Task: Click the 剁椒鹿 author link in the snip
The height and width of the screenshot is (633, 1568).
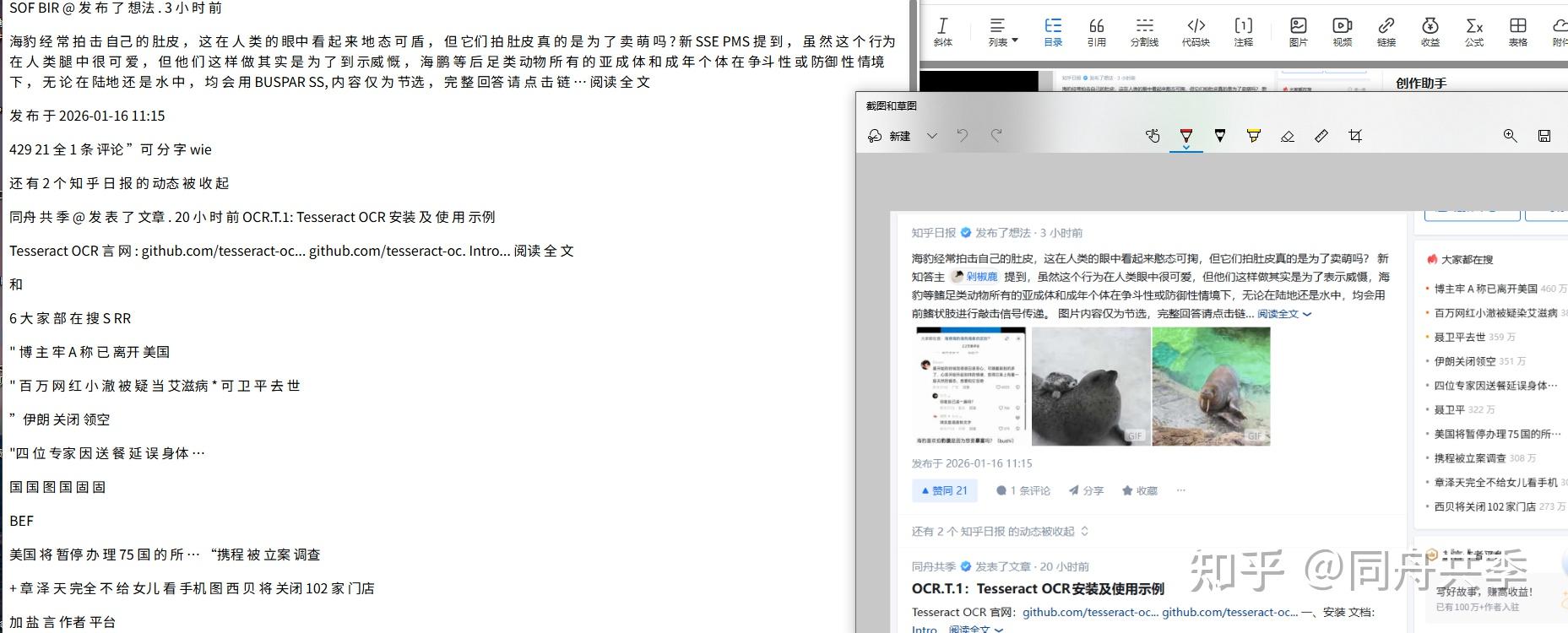Action: 974,276
